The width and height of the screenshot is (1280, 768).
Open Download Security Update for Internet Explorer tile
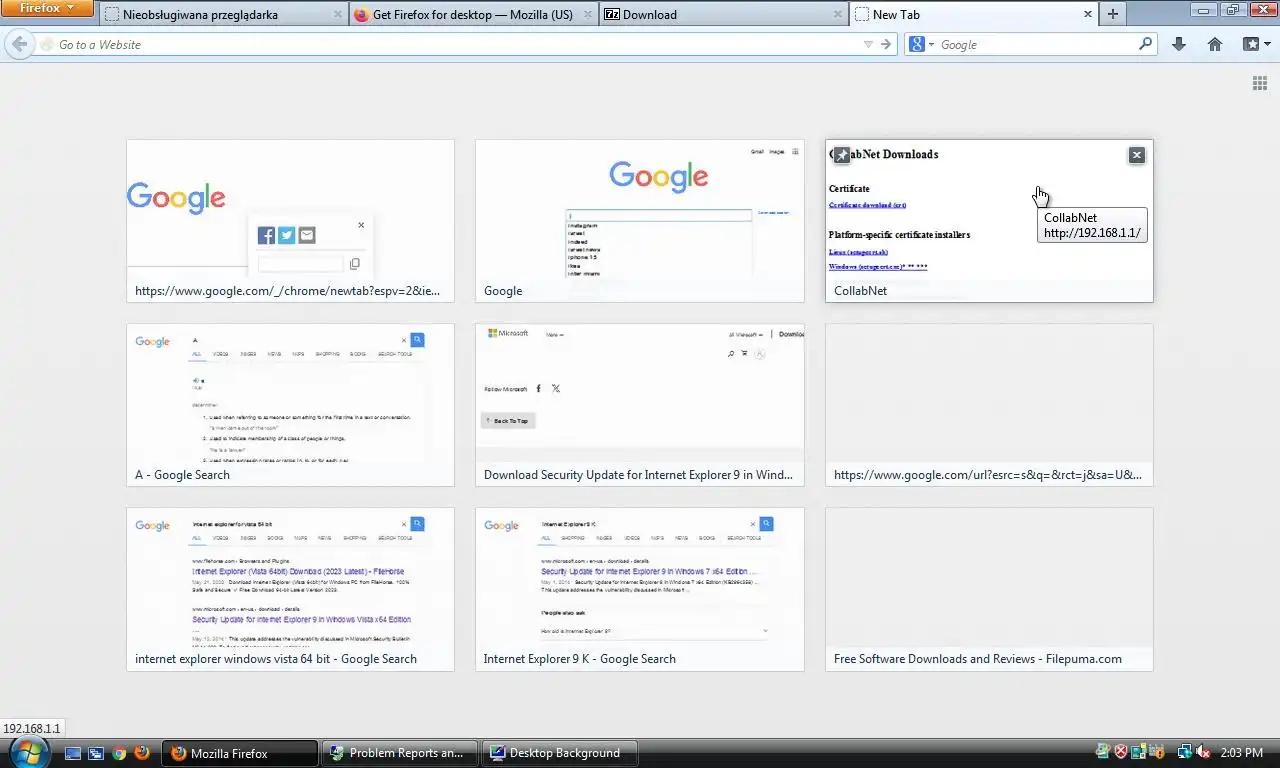pos(639,405)
